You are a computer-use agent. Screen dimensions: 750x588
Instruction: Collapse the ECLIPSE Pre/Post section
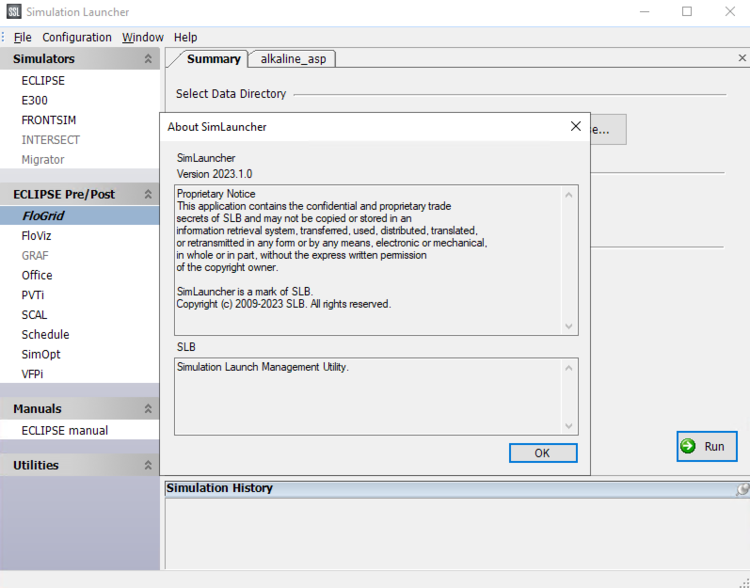[148, 194]
